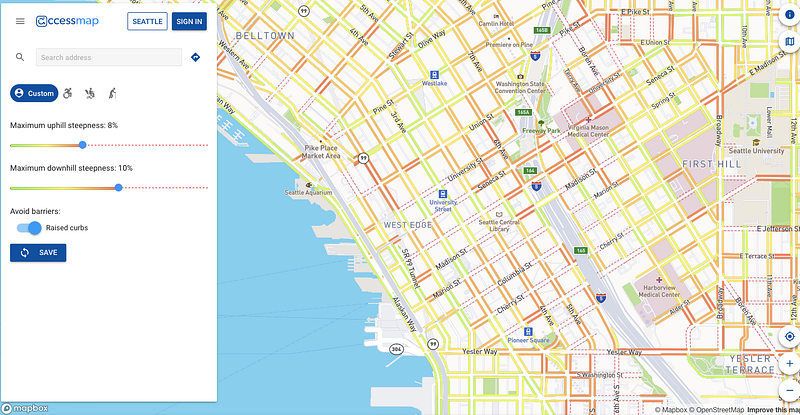
Task: Select the Custom profile
Action: click(x=34, y=93)
